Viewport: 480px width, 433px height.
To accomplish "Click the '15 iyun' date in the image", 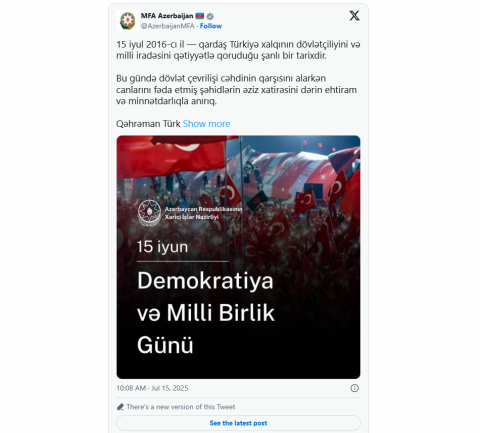I will 162,247.
